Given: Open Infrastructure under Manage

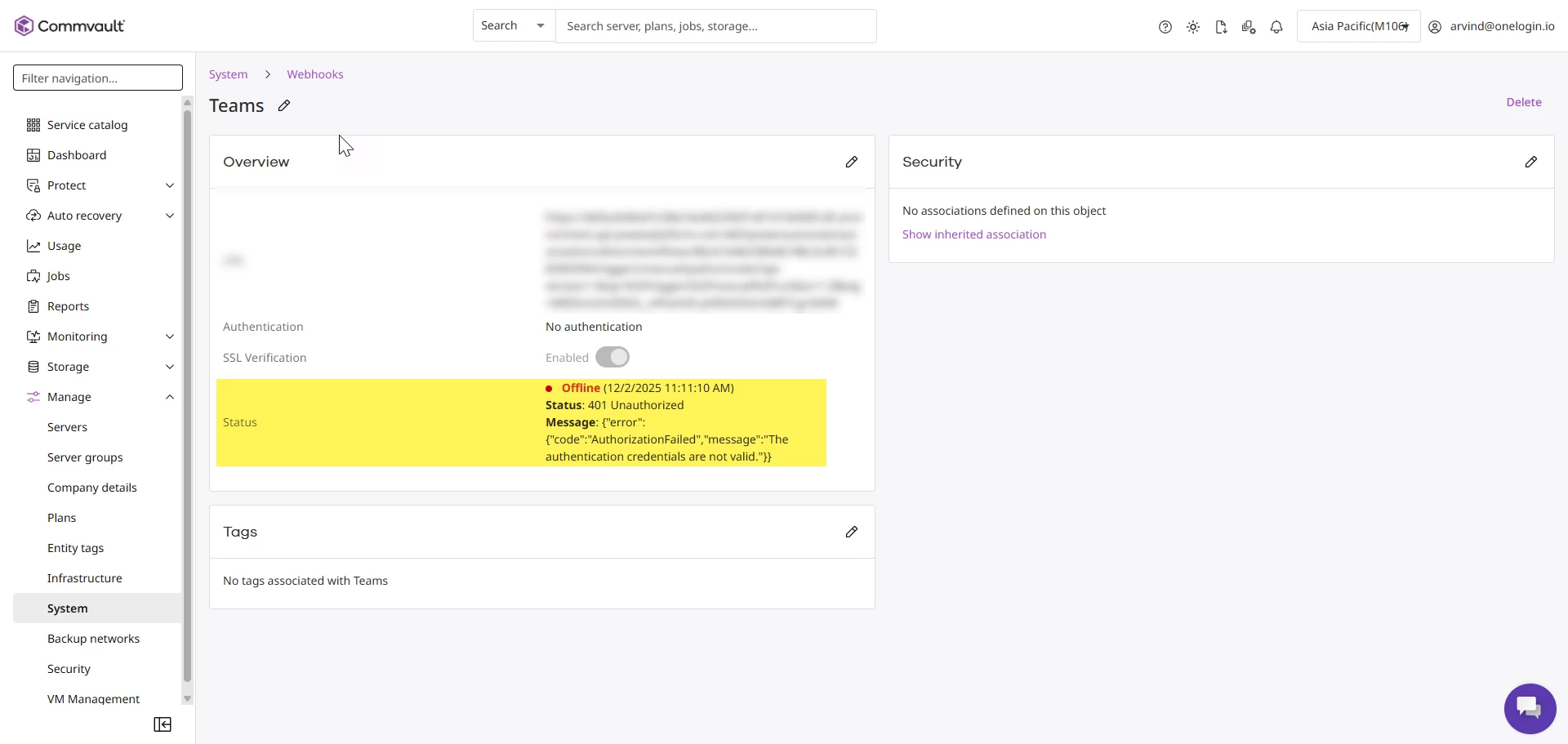Looking at the screenshot, I should [85, 578].
